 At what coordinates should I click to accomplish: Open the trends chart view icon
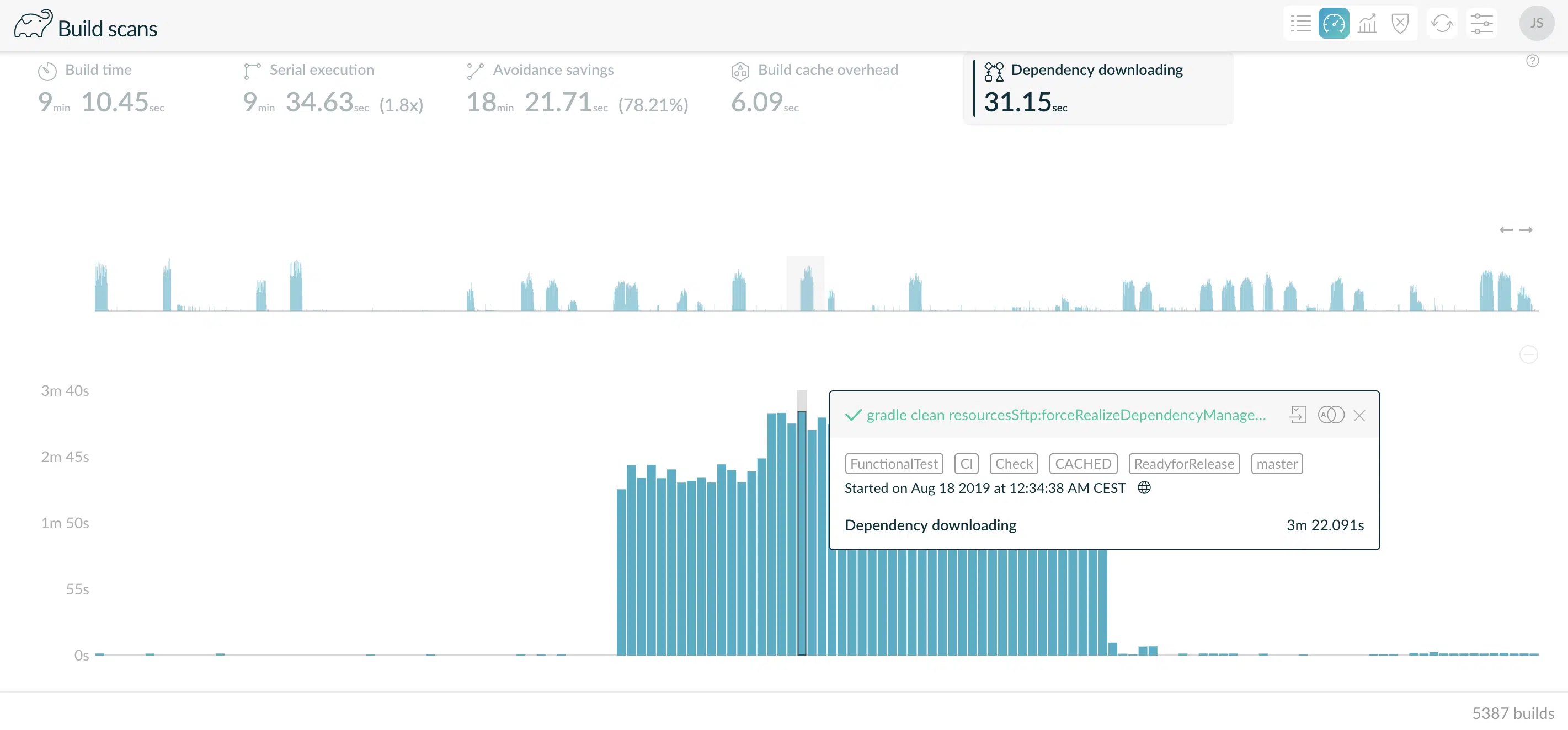click(1367, 24)
